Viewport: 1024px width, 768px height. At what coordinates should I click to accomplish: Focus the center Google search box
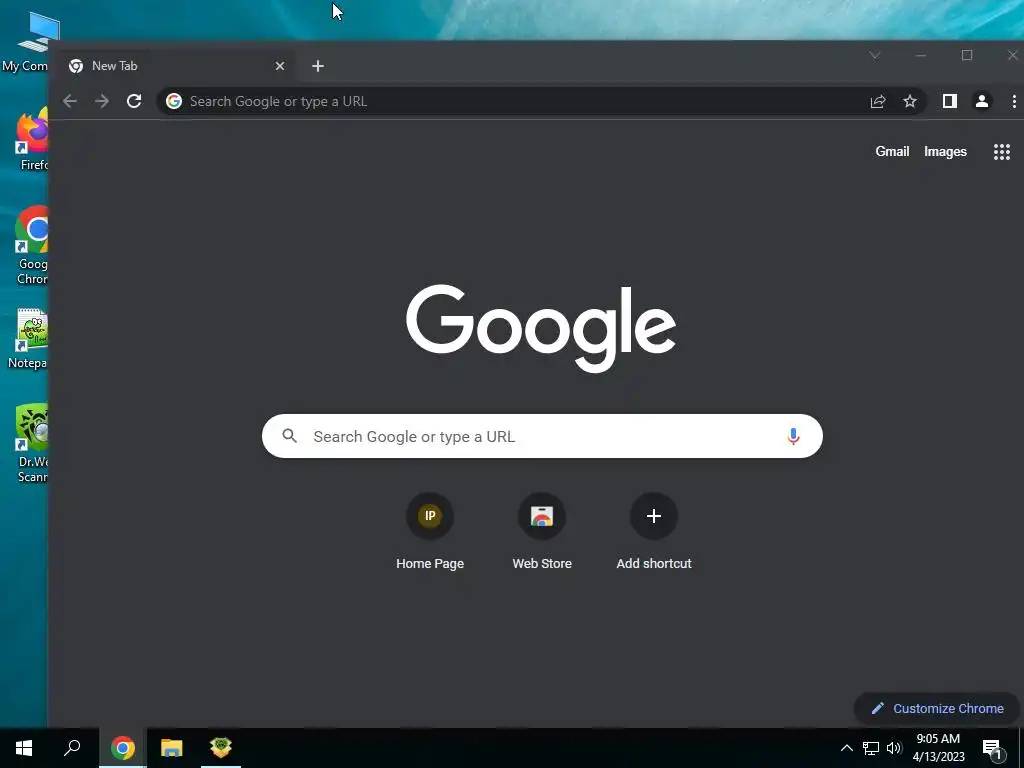[542, 436]
